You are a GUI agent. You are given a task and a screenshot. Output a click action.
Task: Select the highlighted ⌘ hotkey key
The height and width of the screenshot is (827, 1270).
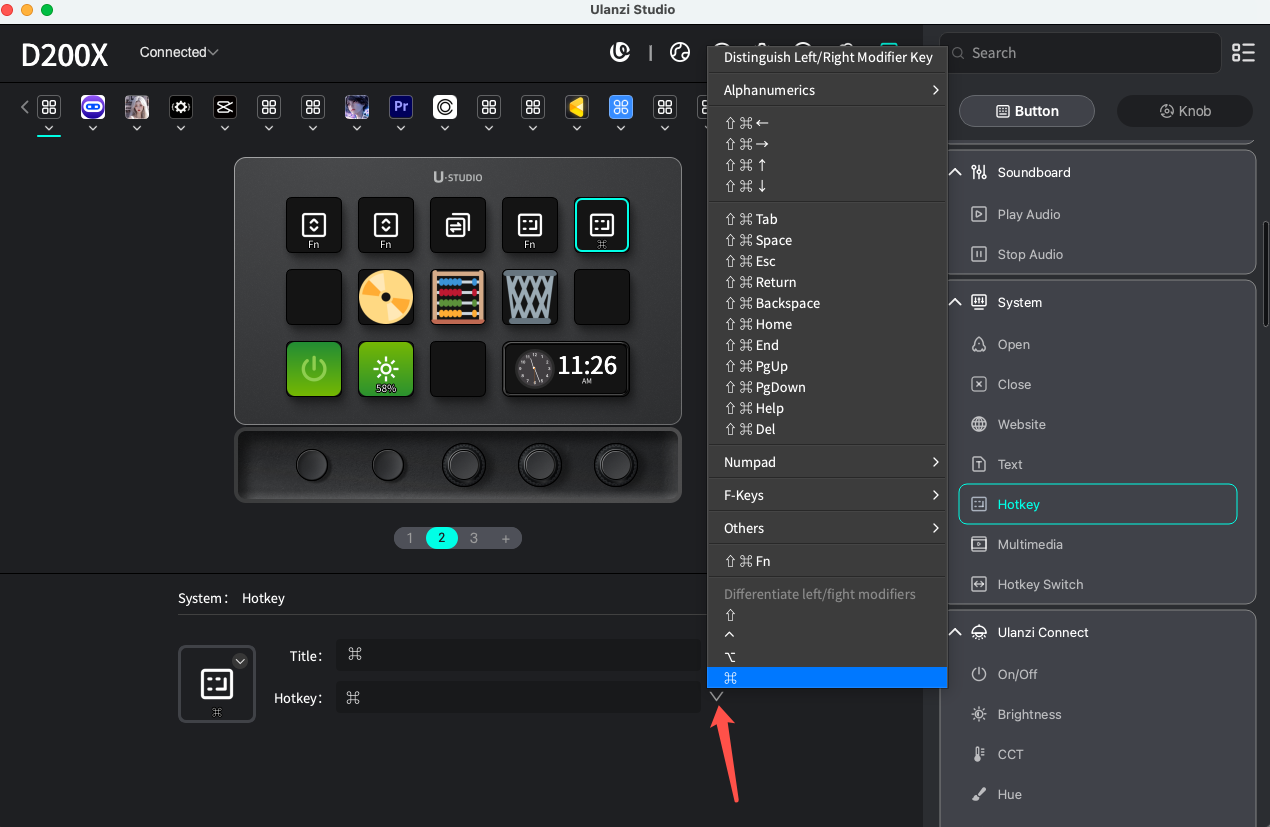pyautogui.click(x=602, y=225)
